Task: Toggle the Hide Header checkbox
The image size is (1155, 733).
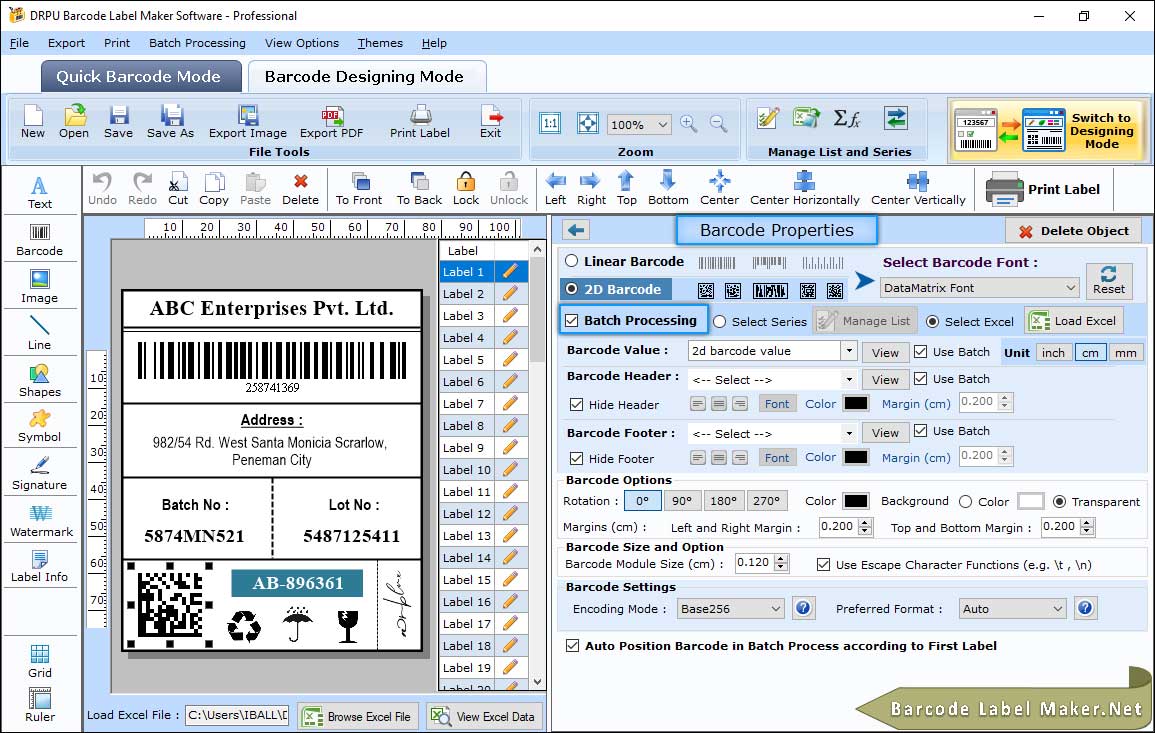Action: click(577, 404)
